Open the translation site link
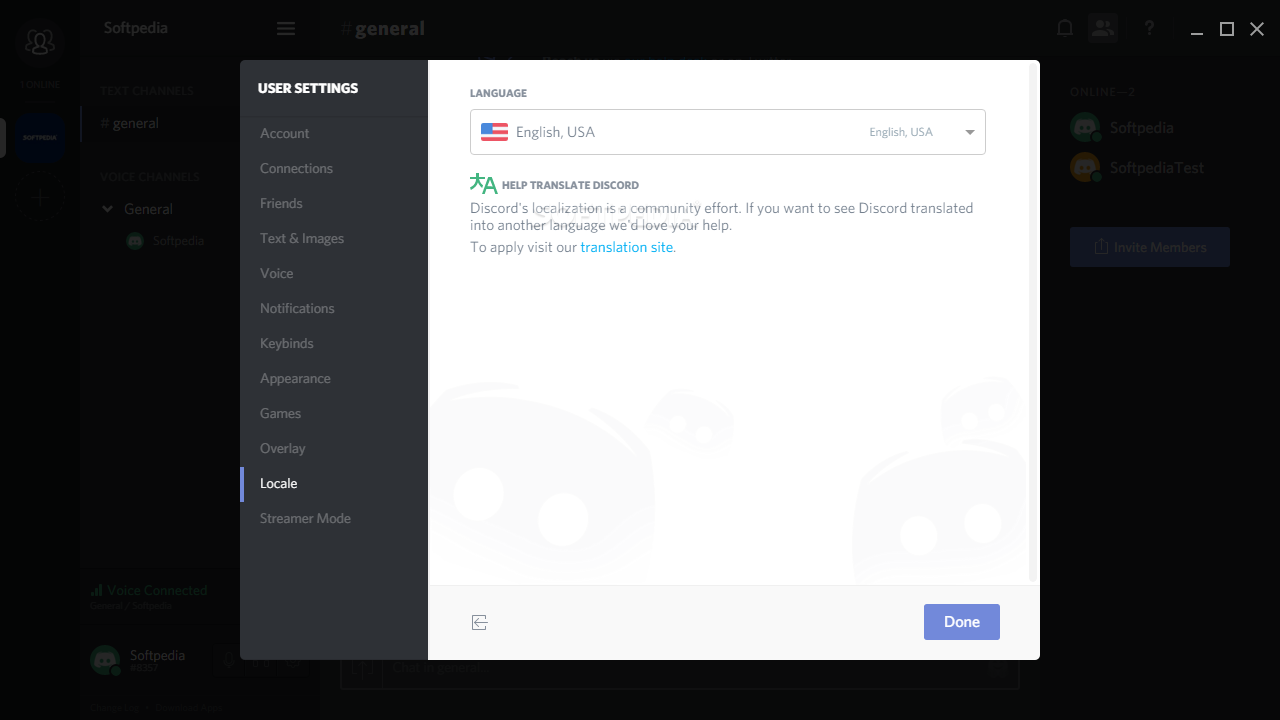 [x=626, y=247]
